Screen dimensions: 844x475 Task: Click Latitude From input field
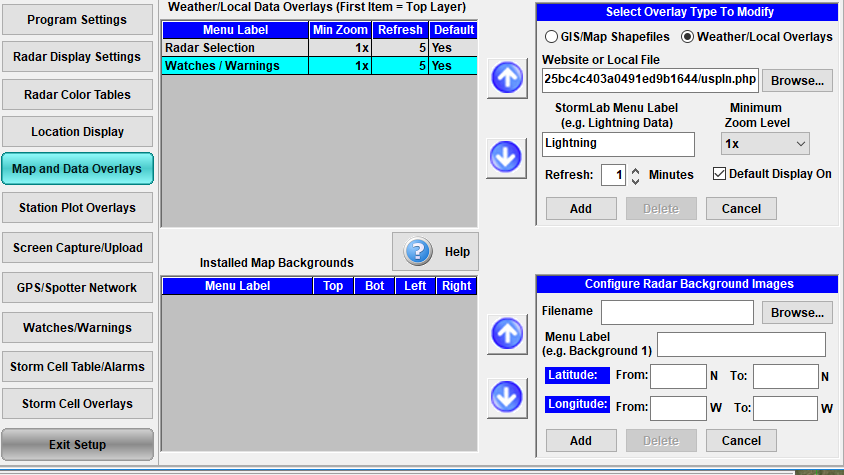click(678, 376)
